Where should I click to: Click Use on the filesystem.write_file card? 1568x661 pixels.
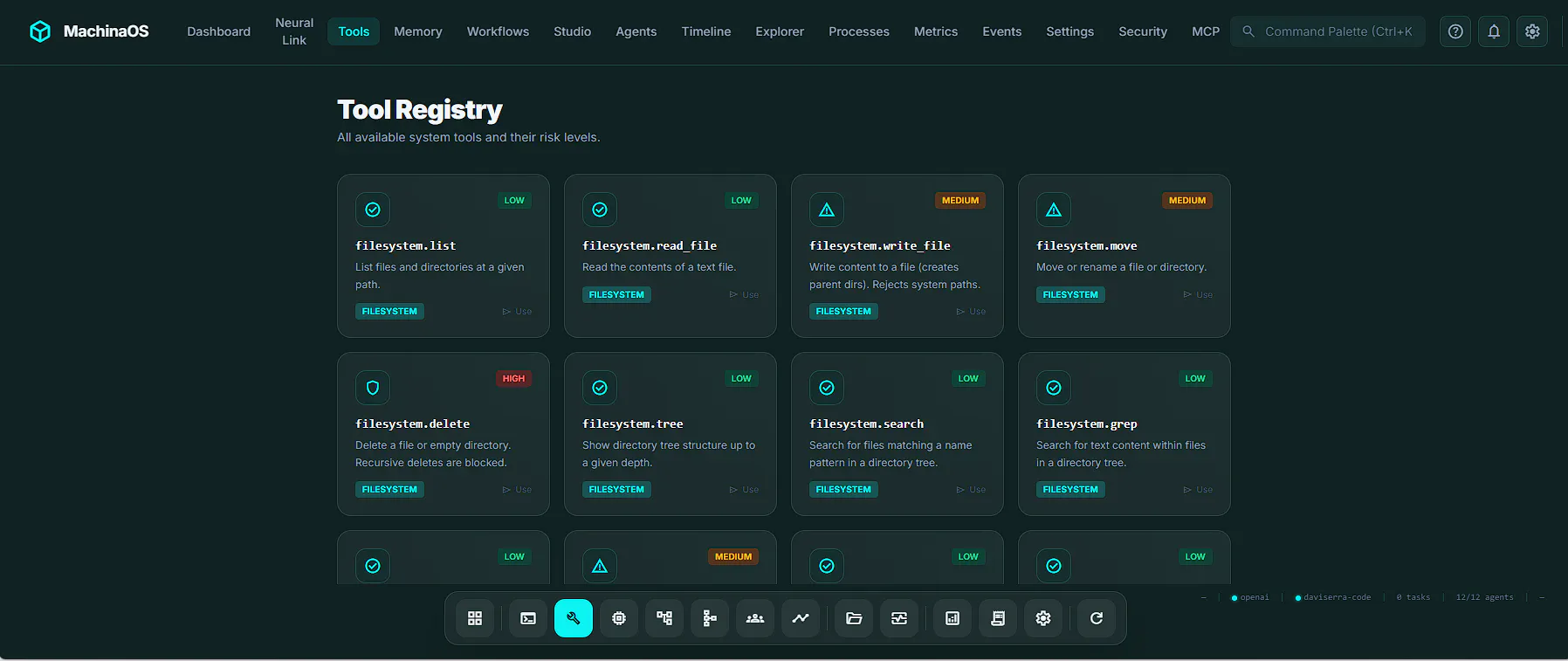point(971,312)
